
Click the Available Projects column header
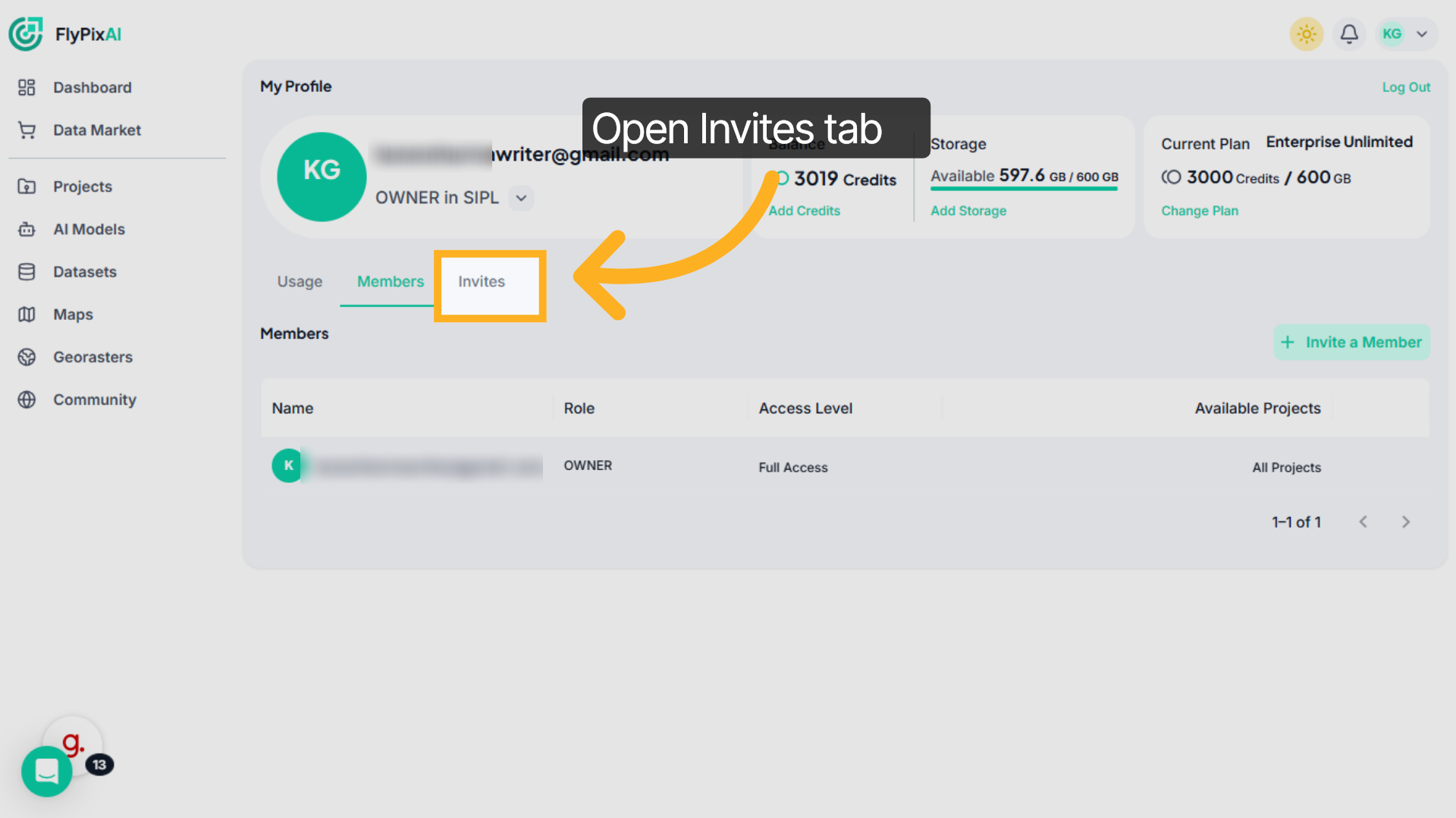tap(1257, 409)
